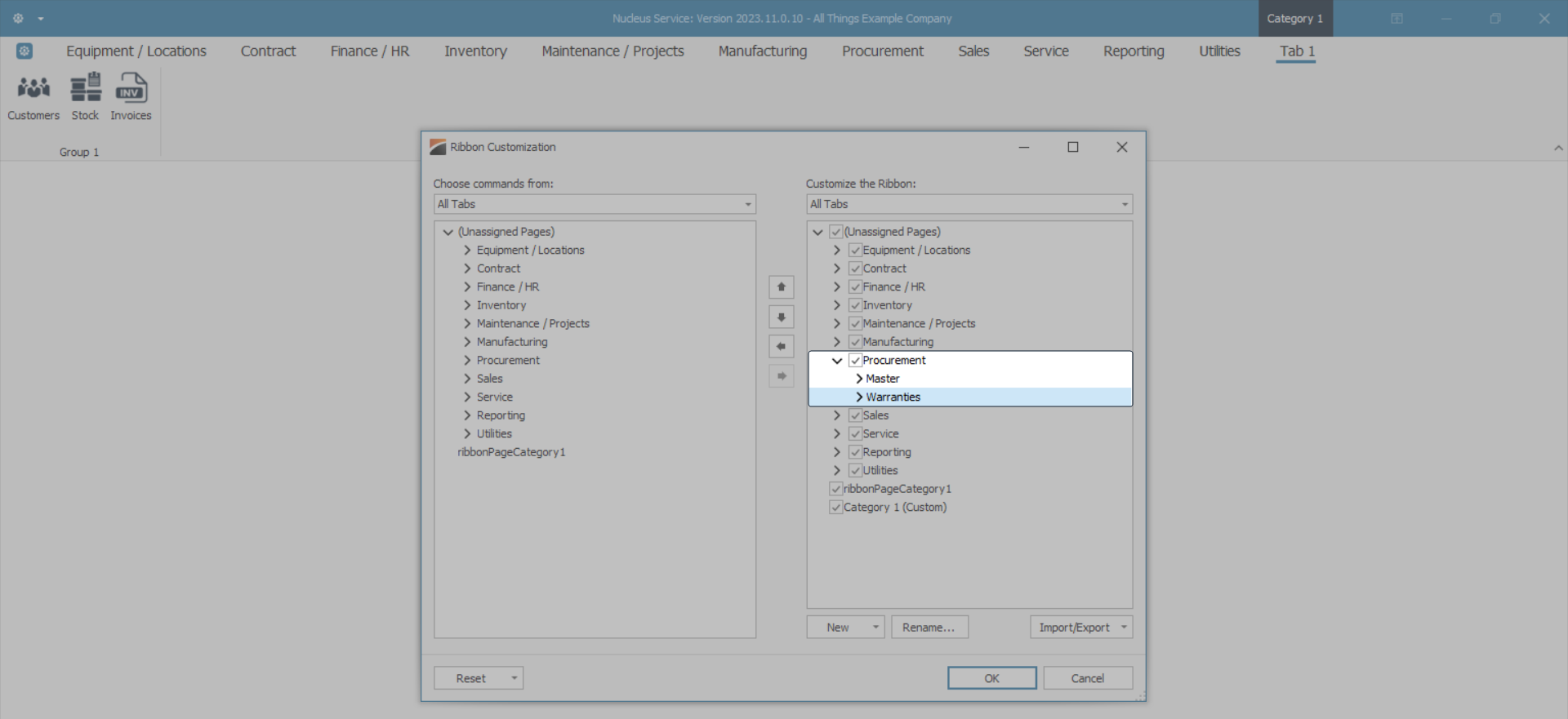
Task: Open the Utilities ribbon tab
Action: [1219, 51]
